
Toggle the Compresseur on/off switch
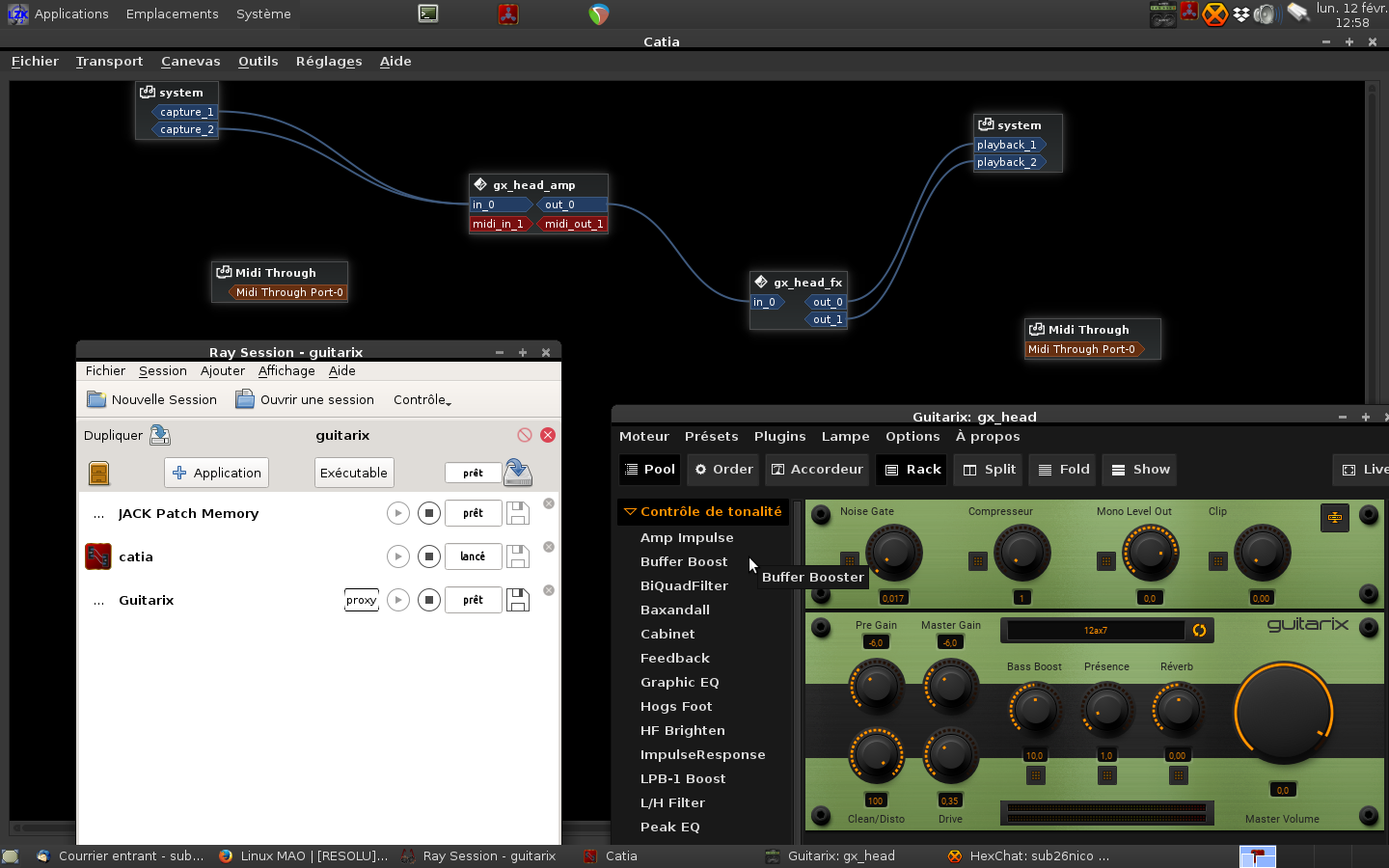click(x=977, y=561)
